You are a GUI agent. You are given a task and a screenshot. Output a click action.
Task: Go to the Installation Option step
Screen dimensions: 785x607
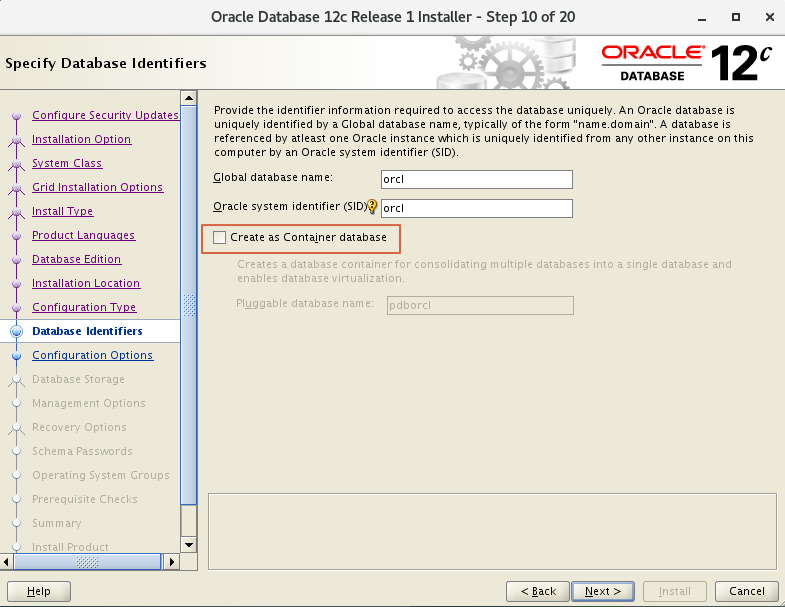tap(81, 139)
